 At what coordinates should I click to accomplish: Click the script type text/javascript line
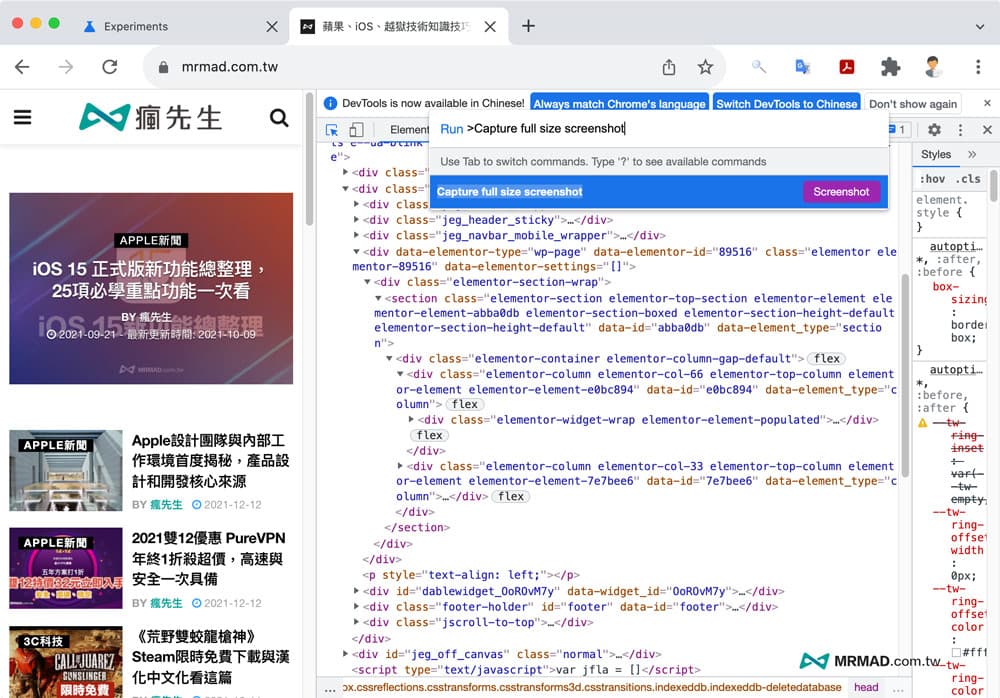526,669
